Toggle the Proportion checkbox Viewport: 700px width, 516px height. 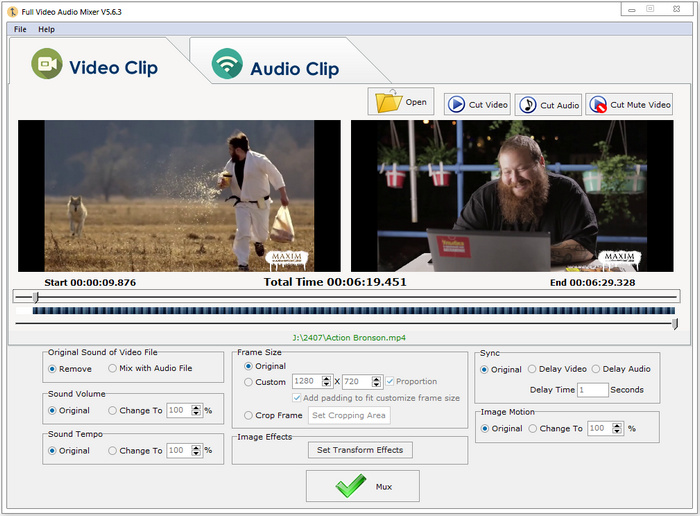[390, 381]
